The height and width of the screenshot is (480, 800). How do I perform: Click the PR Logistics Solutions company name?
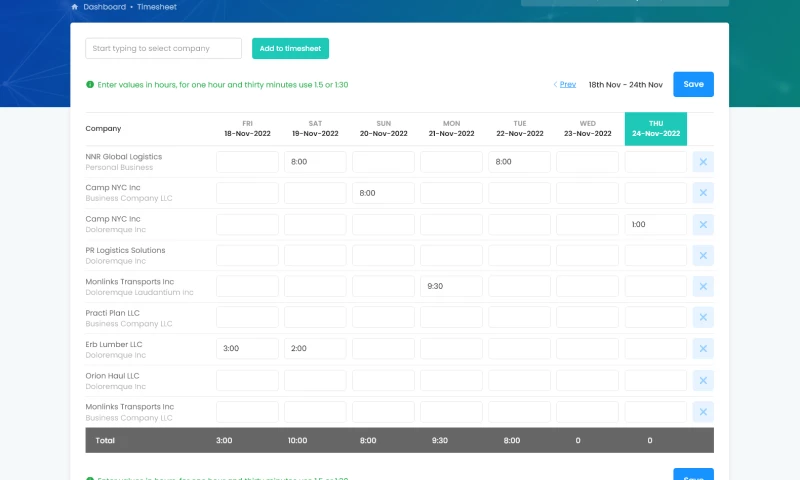click(126, 250)
